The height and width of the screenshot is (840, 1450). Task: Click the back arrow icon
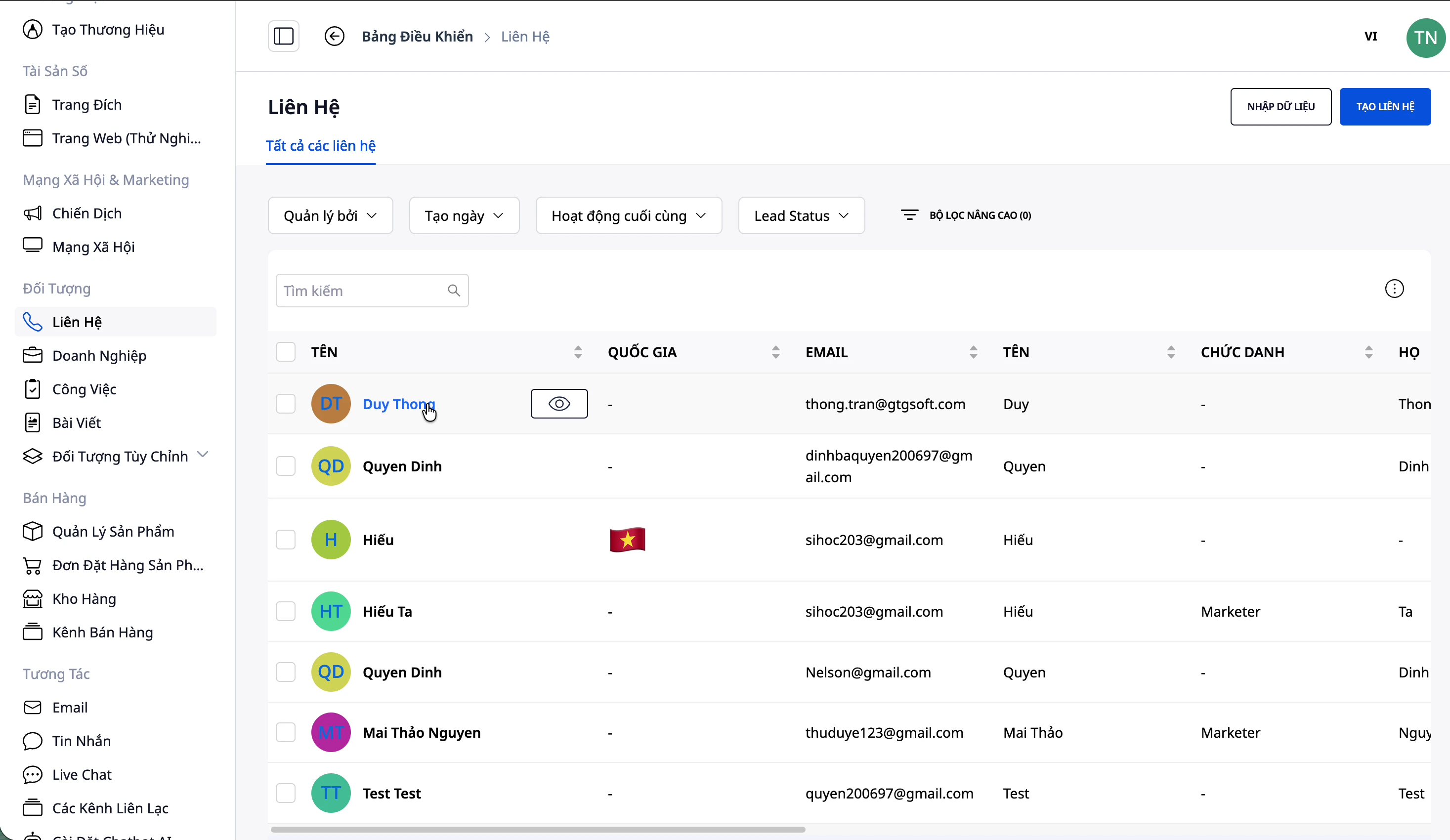pos(334,36)
